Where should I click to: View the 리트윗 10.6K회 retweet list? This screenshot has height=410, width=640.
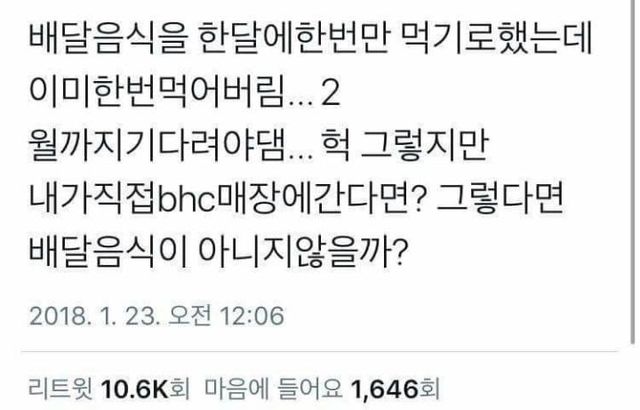point(109,388)
